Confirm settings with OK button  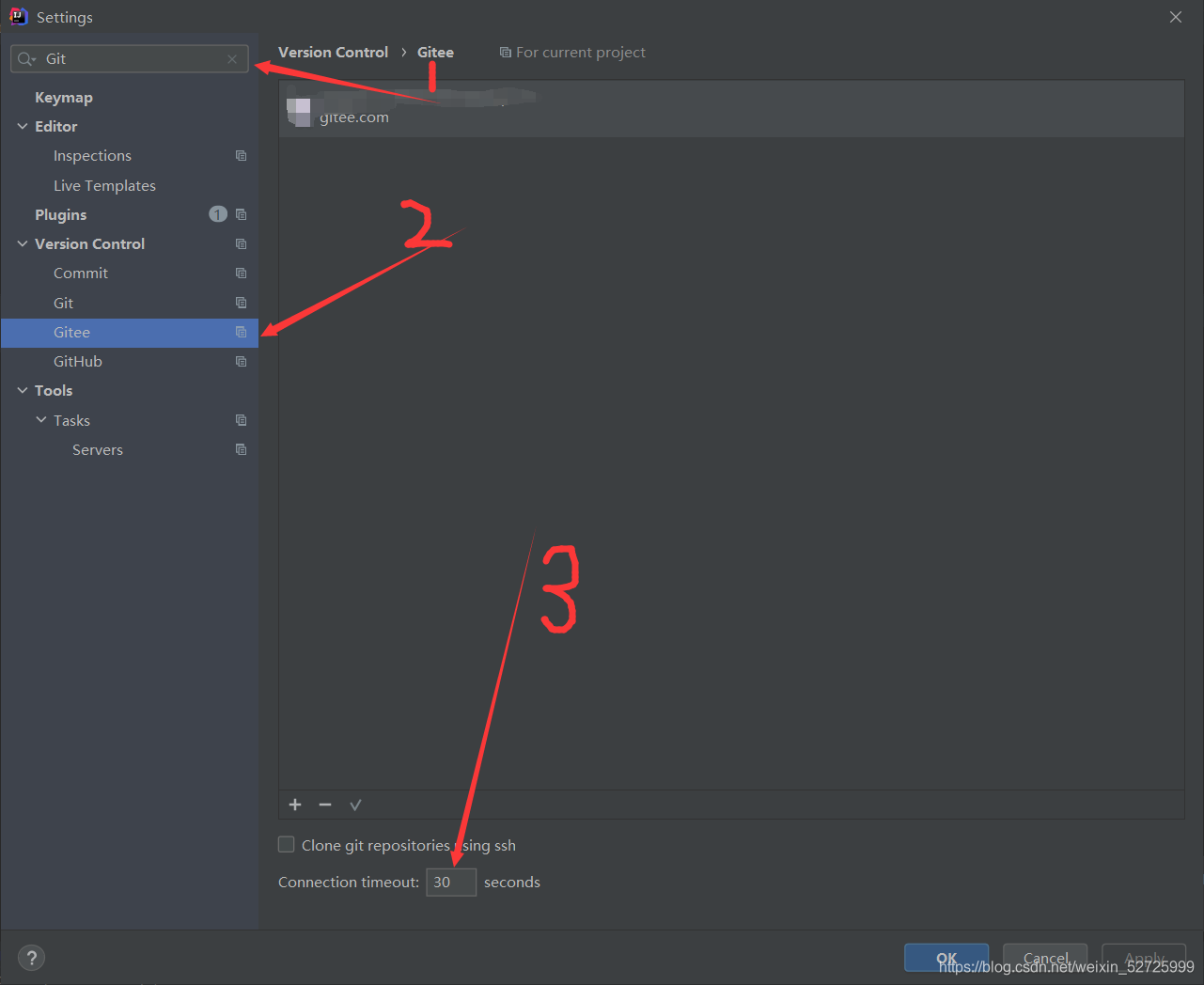point(946,958)
